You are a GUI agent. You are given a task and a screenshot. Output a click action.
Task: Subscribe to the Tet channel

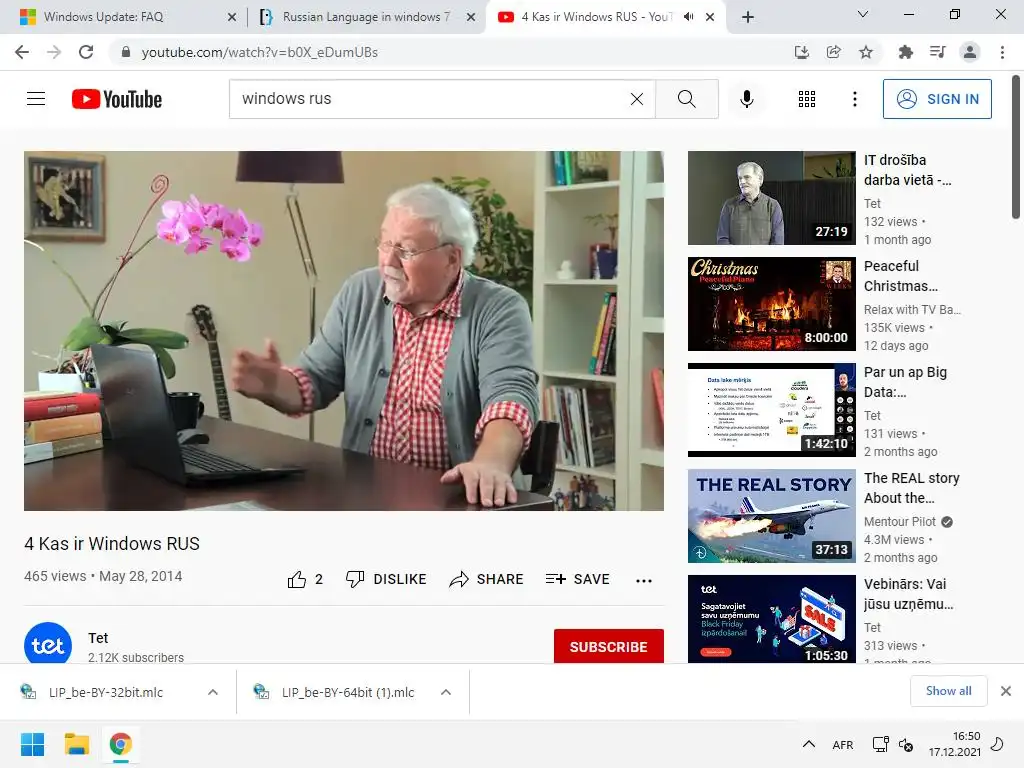[x=609, y=647]
